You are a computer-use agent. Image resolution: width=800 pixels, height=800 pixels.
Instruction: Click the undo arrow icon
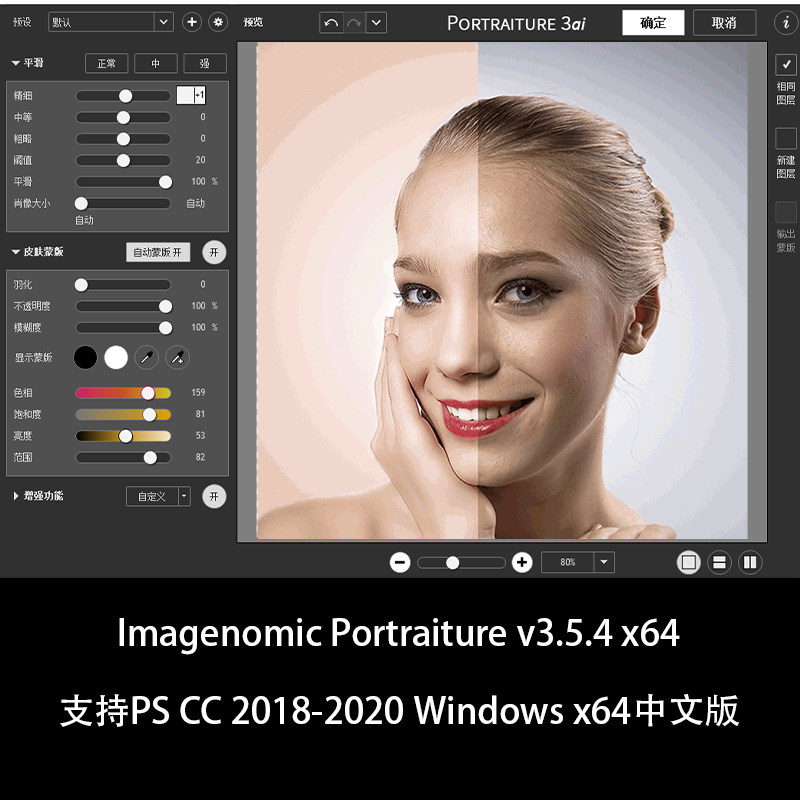(x=330, y=21)
